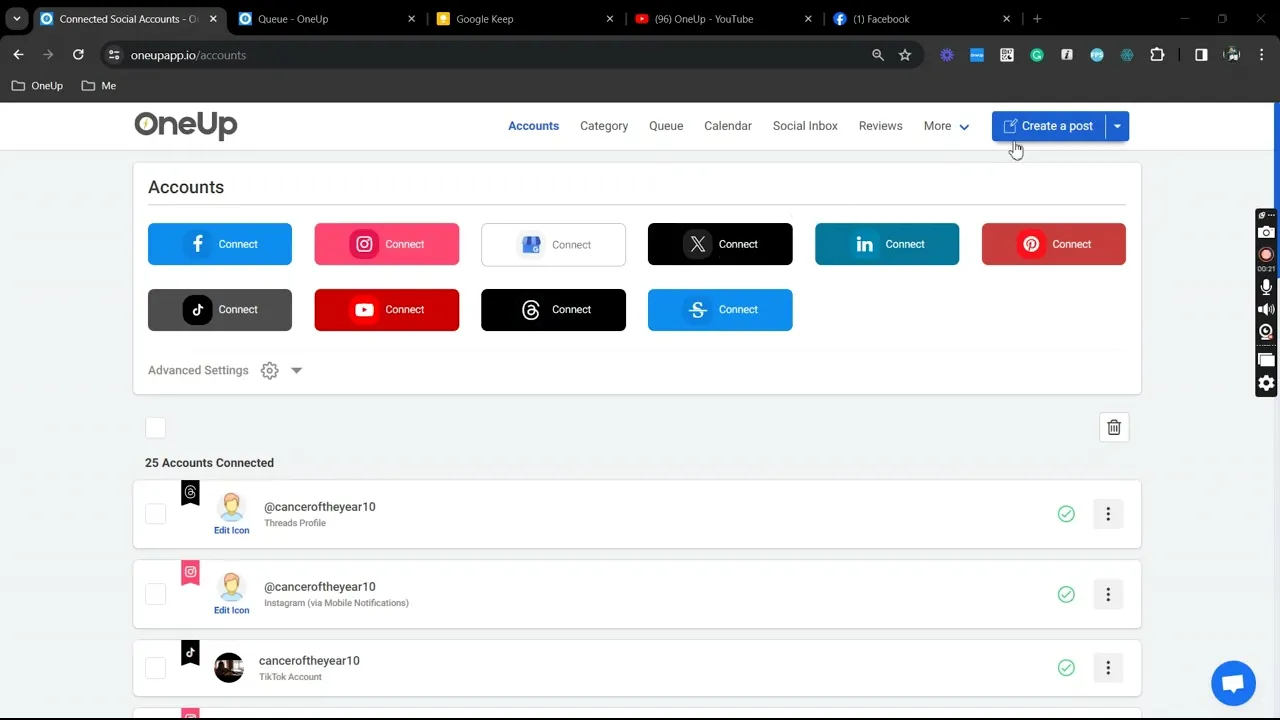
Task: Open options menu for Instagram account row
Action: pos(1108,594)
